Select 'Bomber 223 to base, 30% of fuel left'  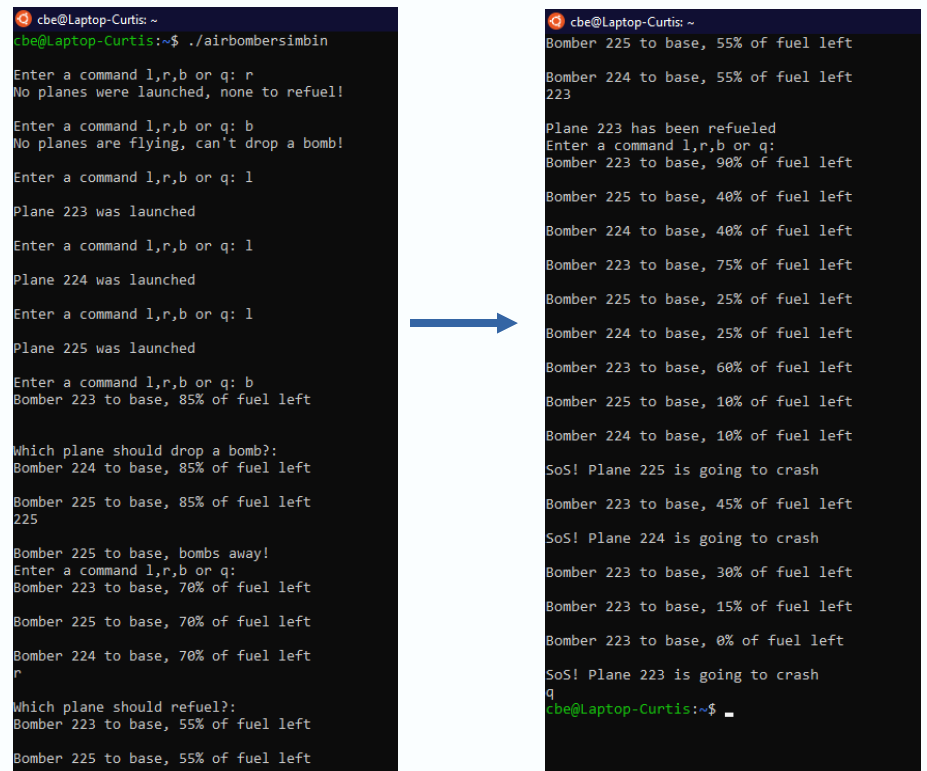[699, 573]
